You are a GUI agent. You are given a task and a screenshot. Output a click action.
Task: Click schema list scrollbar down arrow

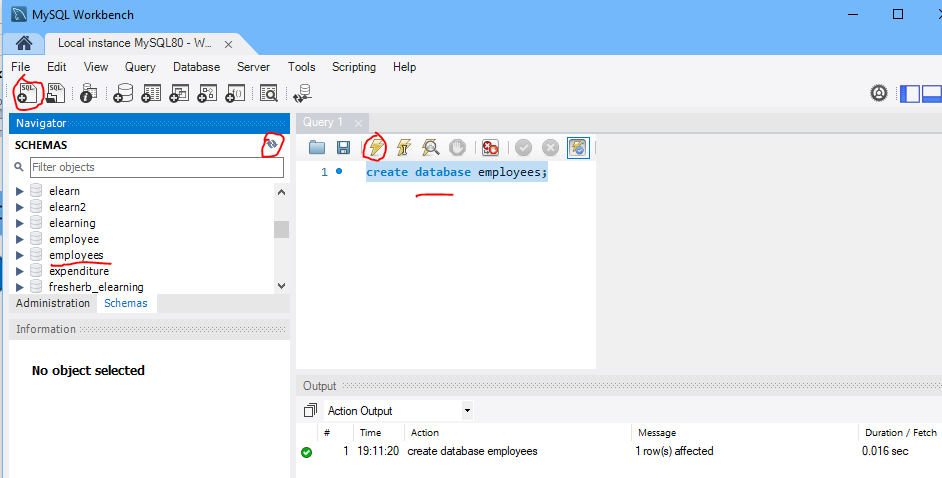click(x=281, y=286)
